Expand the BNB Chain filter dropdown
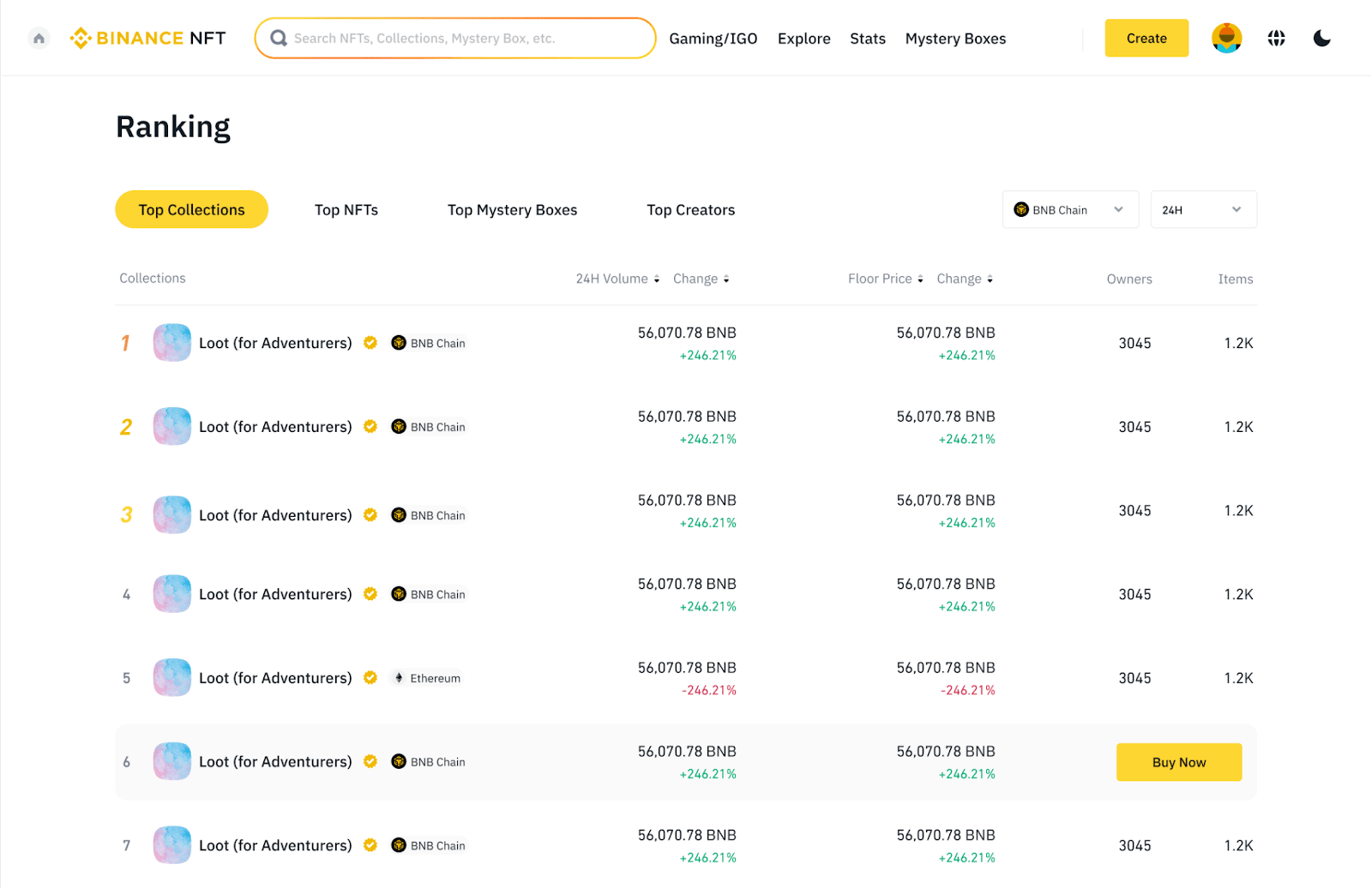 [x=1070, y=210]
